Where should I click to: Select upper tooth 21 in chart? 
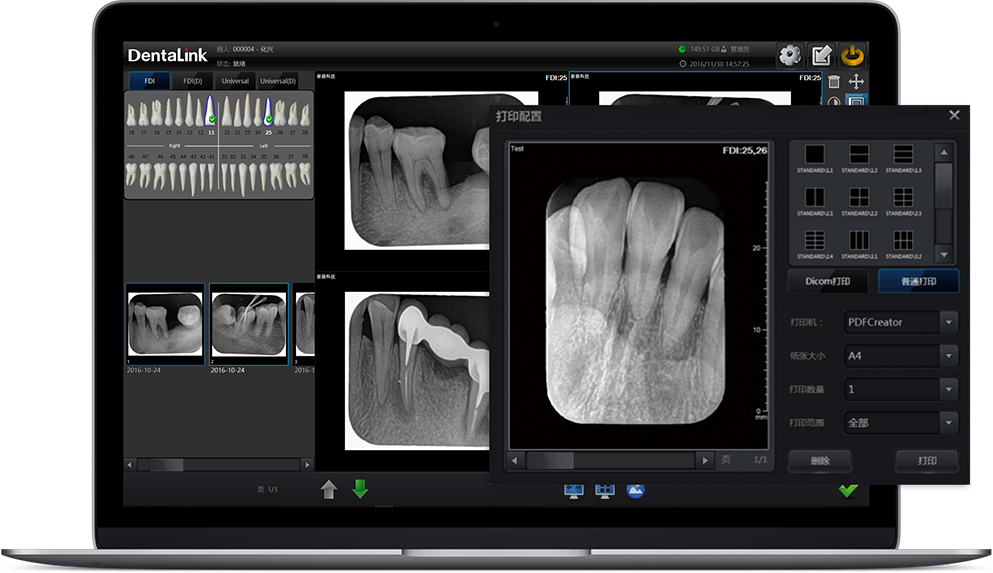227,111
